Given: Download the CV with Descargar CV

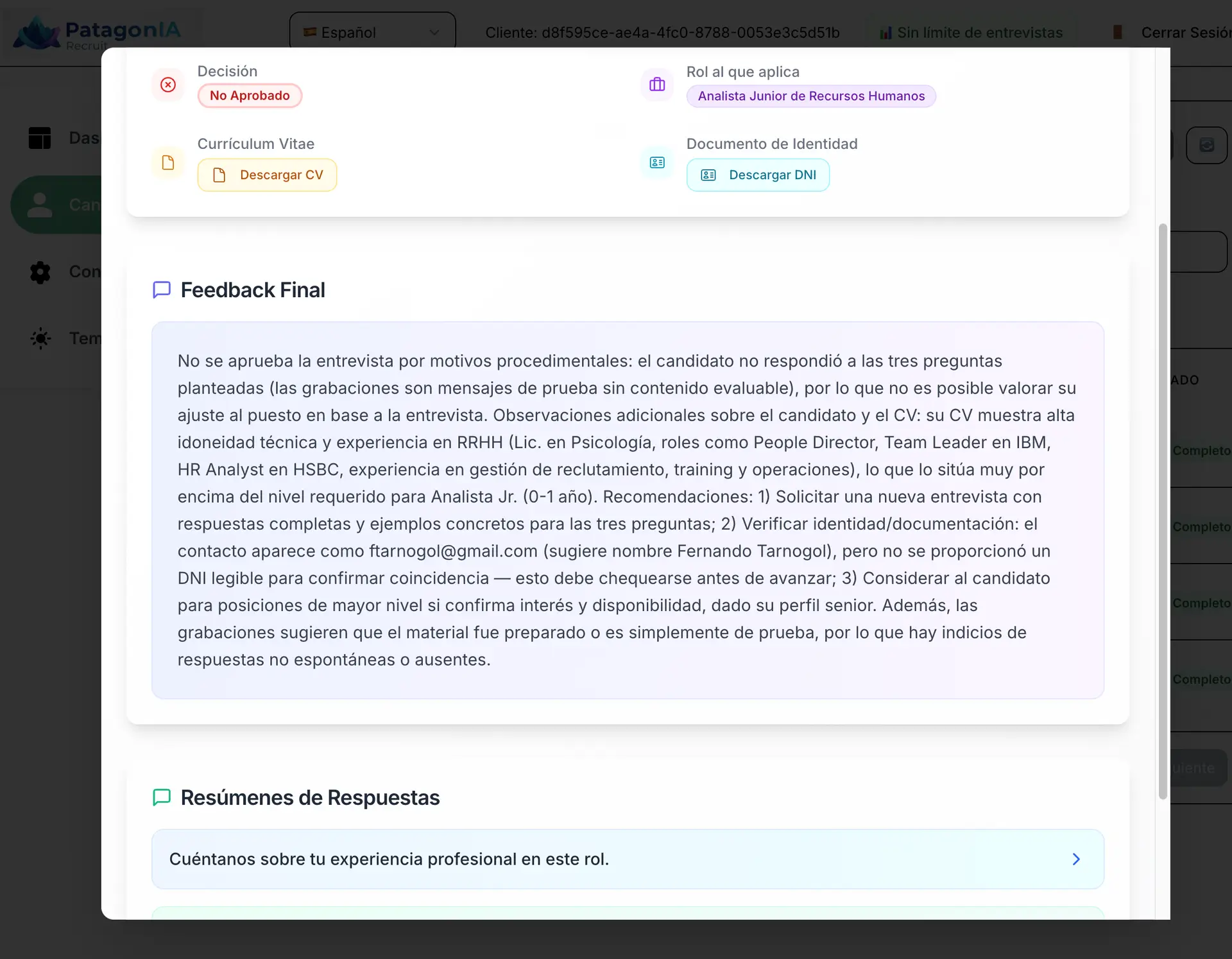Looking at the screenshot, I should [x=267, y=175].
